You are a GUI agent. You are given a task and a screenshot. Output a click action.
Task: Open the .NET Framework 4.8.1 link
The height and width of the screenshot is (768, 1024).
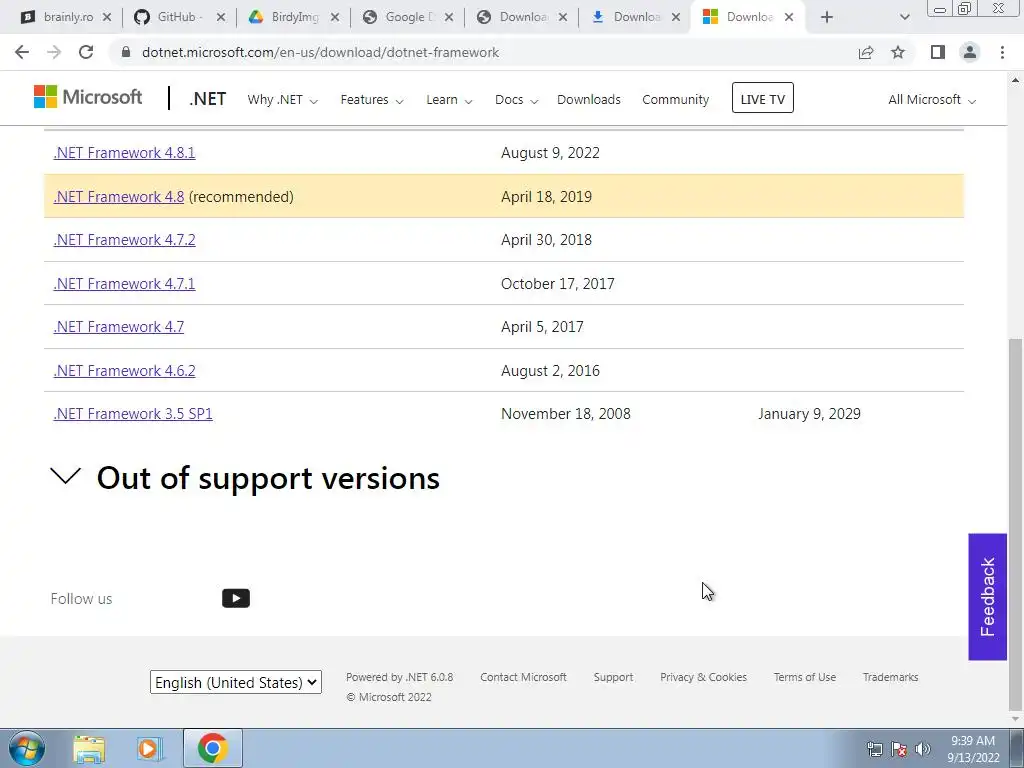pyautogui.click(x=124, y=153)
